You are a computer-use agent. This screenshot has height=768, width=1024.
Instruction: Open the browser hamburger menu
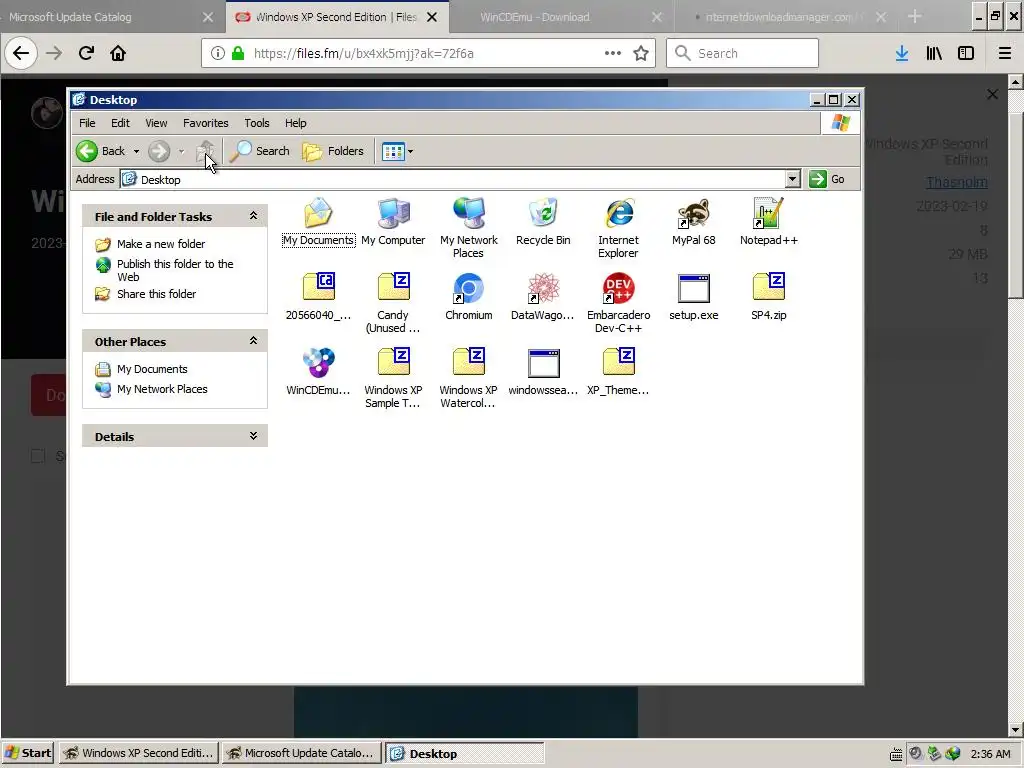pos(1004,53)
